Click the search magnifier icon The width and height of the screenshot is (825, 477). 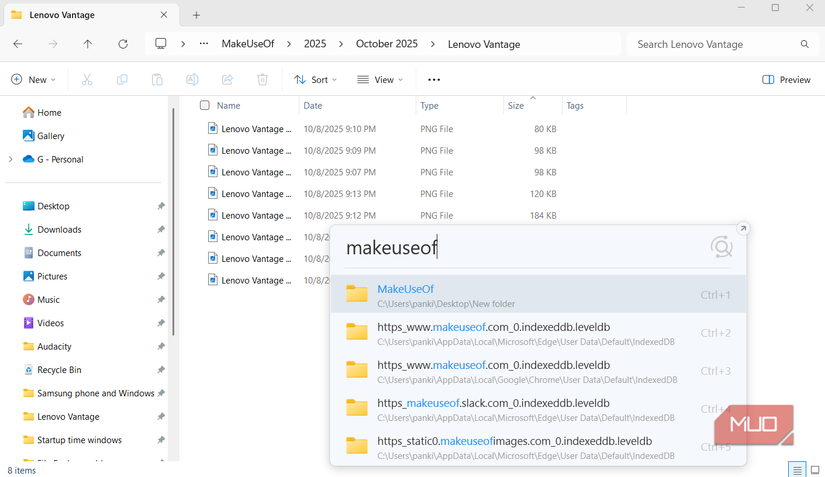(804, 44)
